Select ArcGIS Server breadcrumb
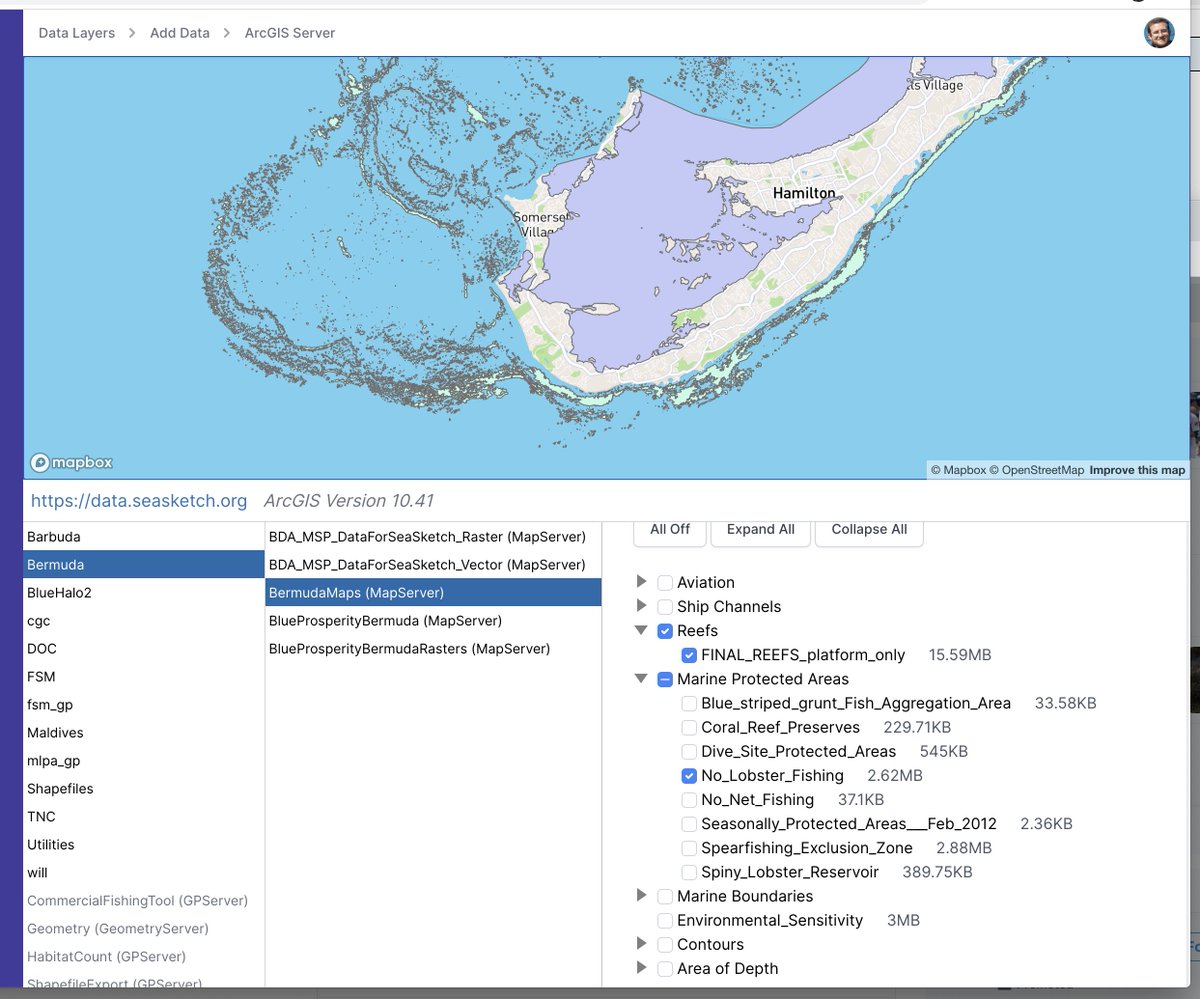 click(290, 33)
